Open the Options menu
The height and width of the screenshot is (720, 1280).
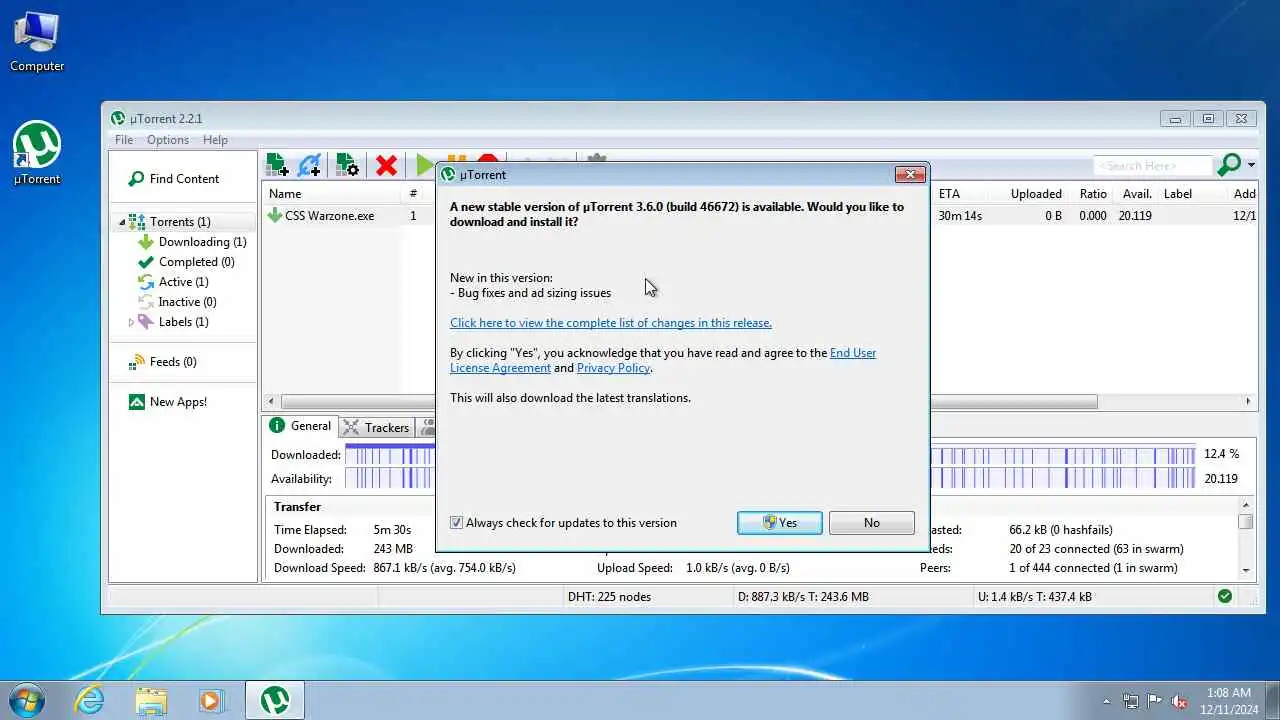[x=168, y=140]
